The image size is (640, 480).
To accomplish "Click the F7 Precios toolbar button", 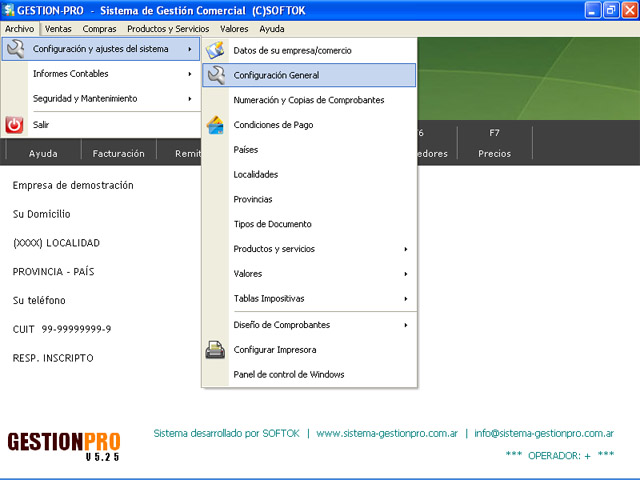I will 494,143.
